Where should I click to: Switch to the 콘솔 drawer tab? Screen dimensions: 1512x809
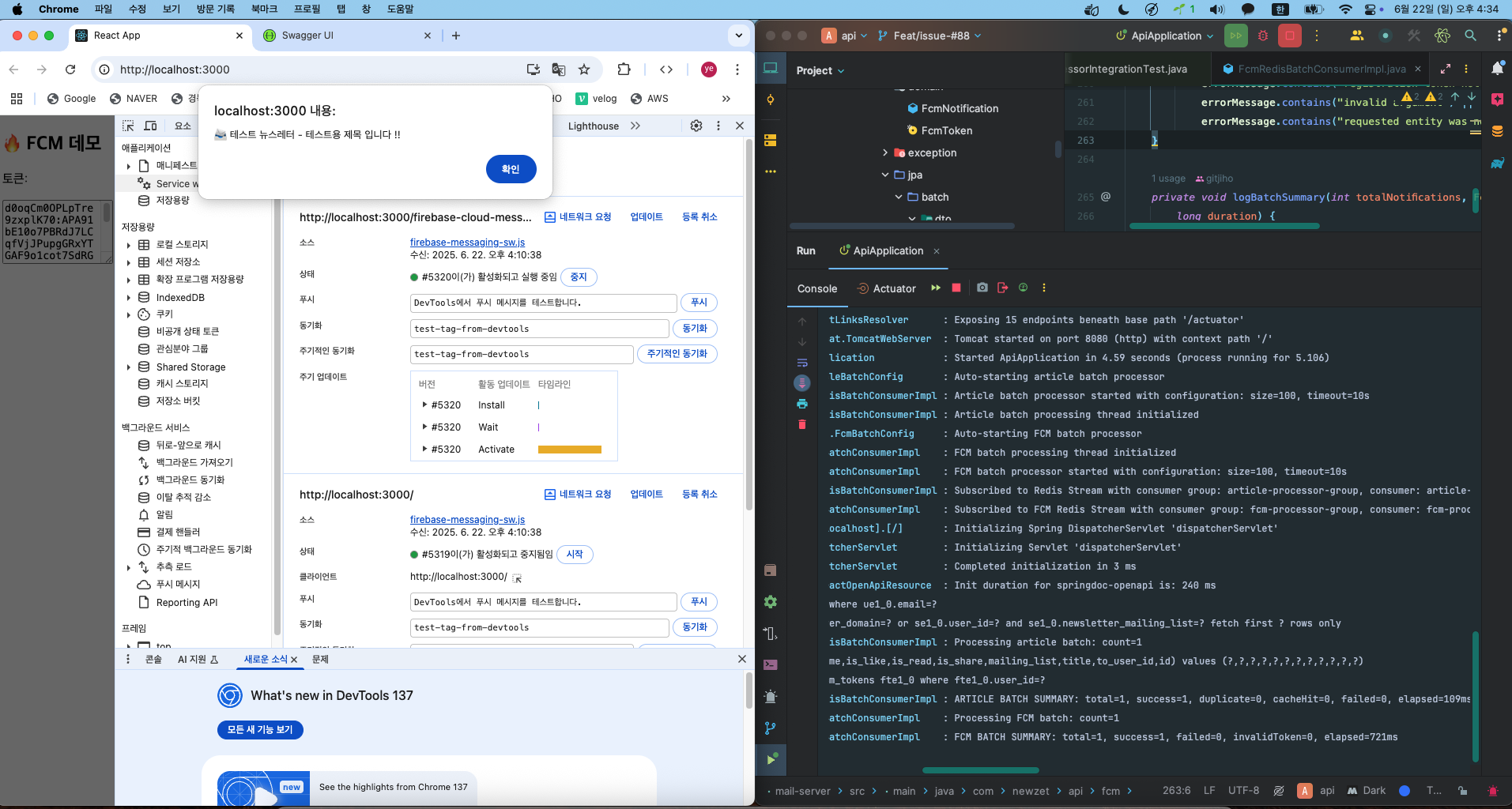pos(153,659)
